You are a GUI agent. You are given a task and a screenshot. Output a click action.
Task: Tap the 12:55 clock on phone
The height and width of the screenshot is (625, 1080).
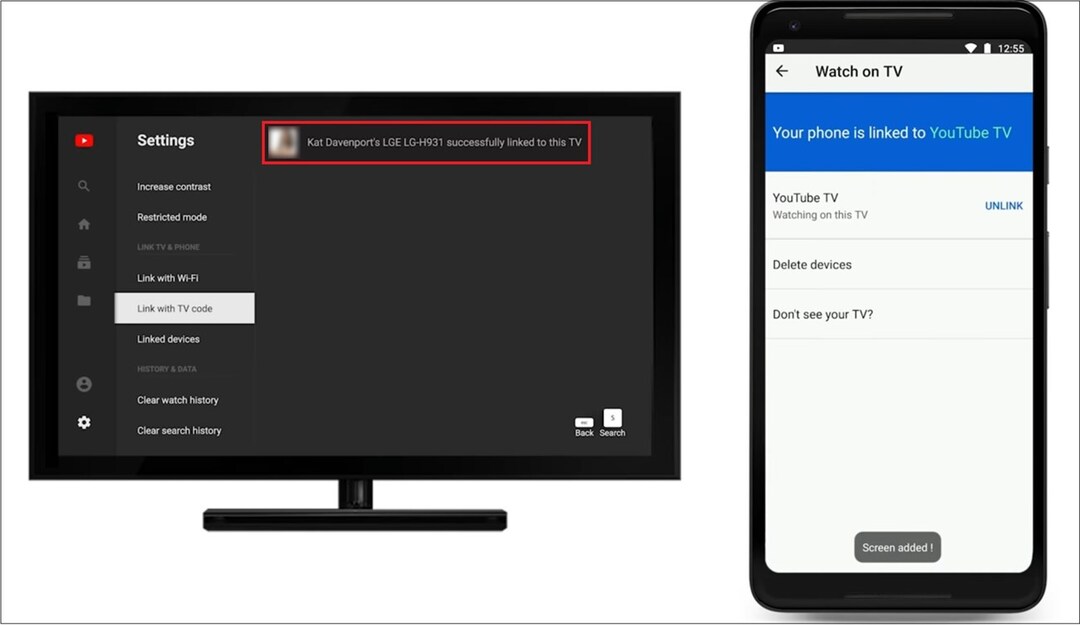click(x=1010, y=48)
